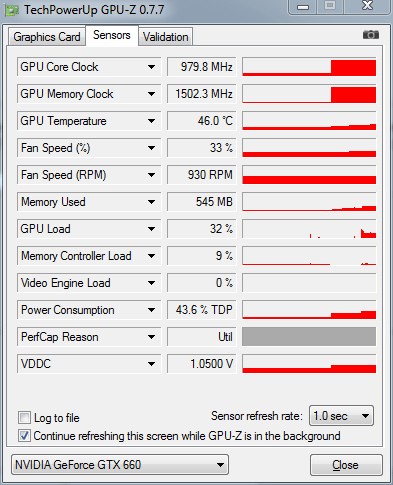
Task: Enable the Log to file checkbox
Action: (x=24, y=417)
